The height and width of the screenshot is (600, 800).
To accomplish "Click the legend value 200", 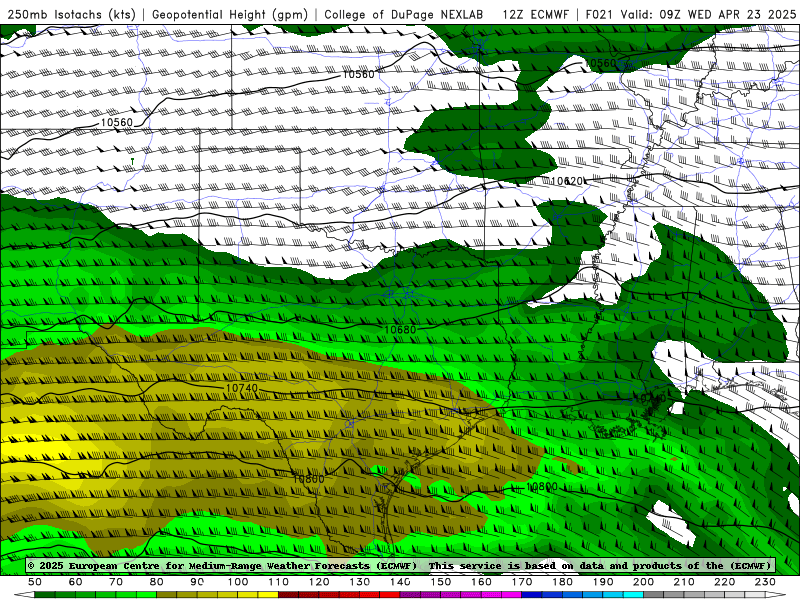I will pyautogui.click(x=643, y=582).
